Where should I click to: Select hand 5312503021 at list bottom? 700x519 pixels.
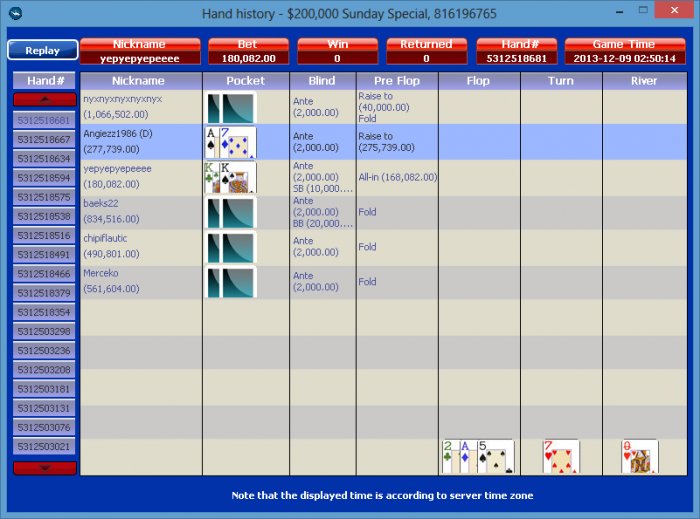coord(44,446)
